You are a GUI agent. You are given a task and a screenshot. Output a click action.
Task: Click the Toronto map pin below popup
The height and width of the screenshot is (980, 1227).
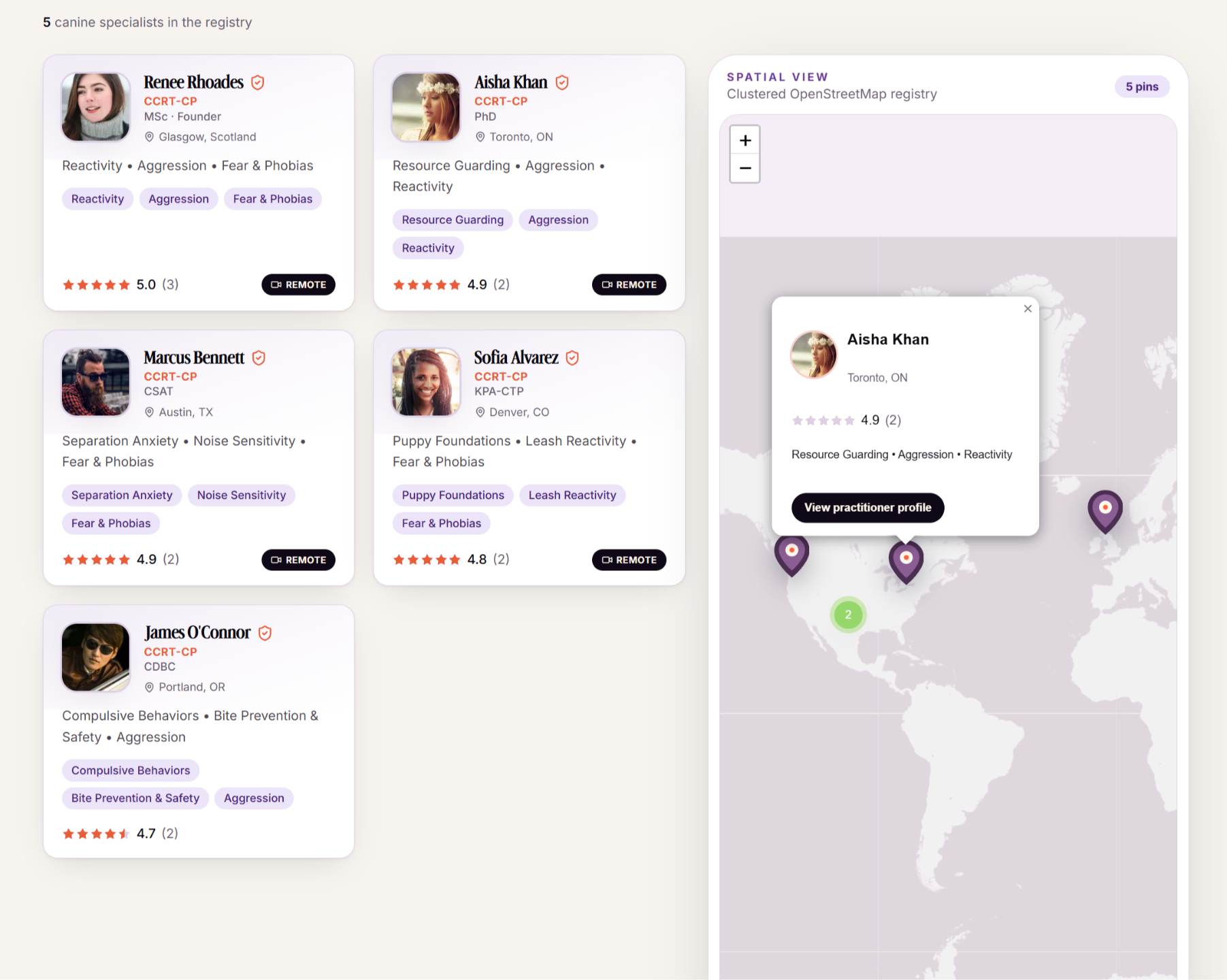click(906, 561)
